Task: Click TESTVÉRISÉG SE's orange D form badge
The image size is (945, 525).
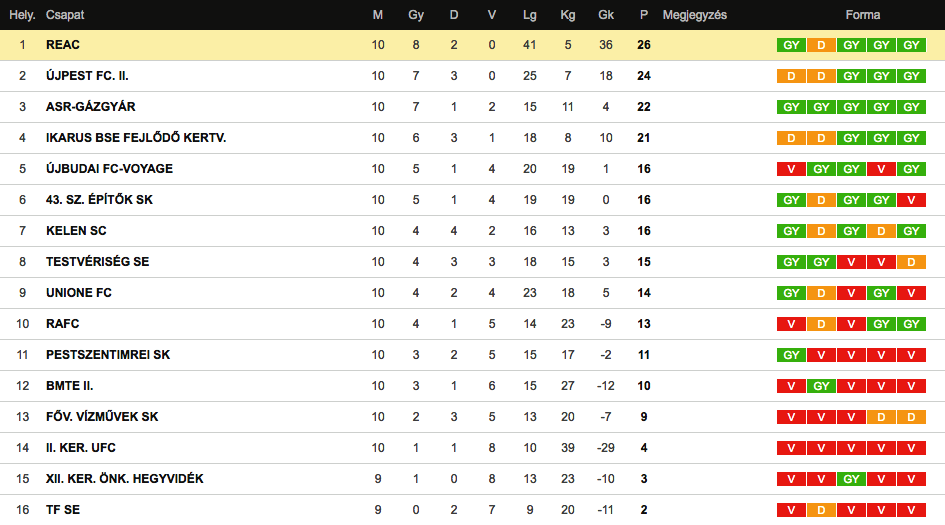Action: point(911,262)
